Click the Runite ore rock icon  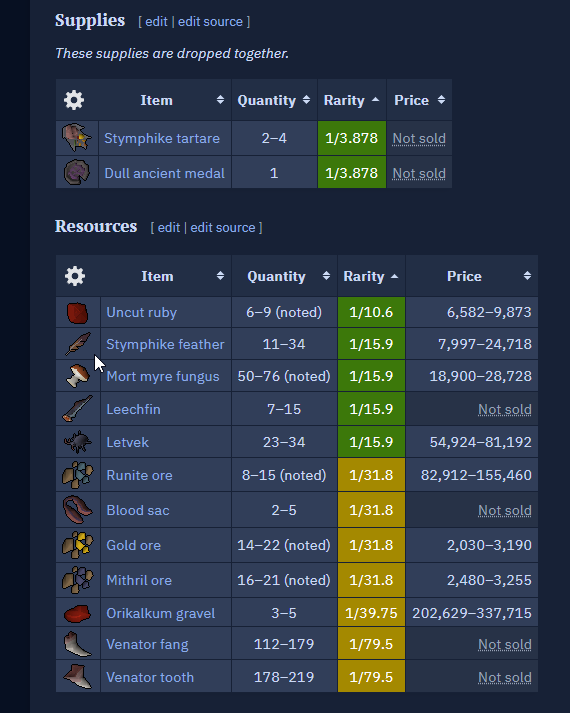click(x=78, y=475)
